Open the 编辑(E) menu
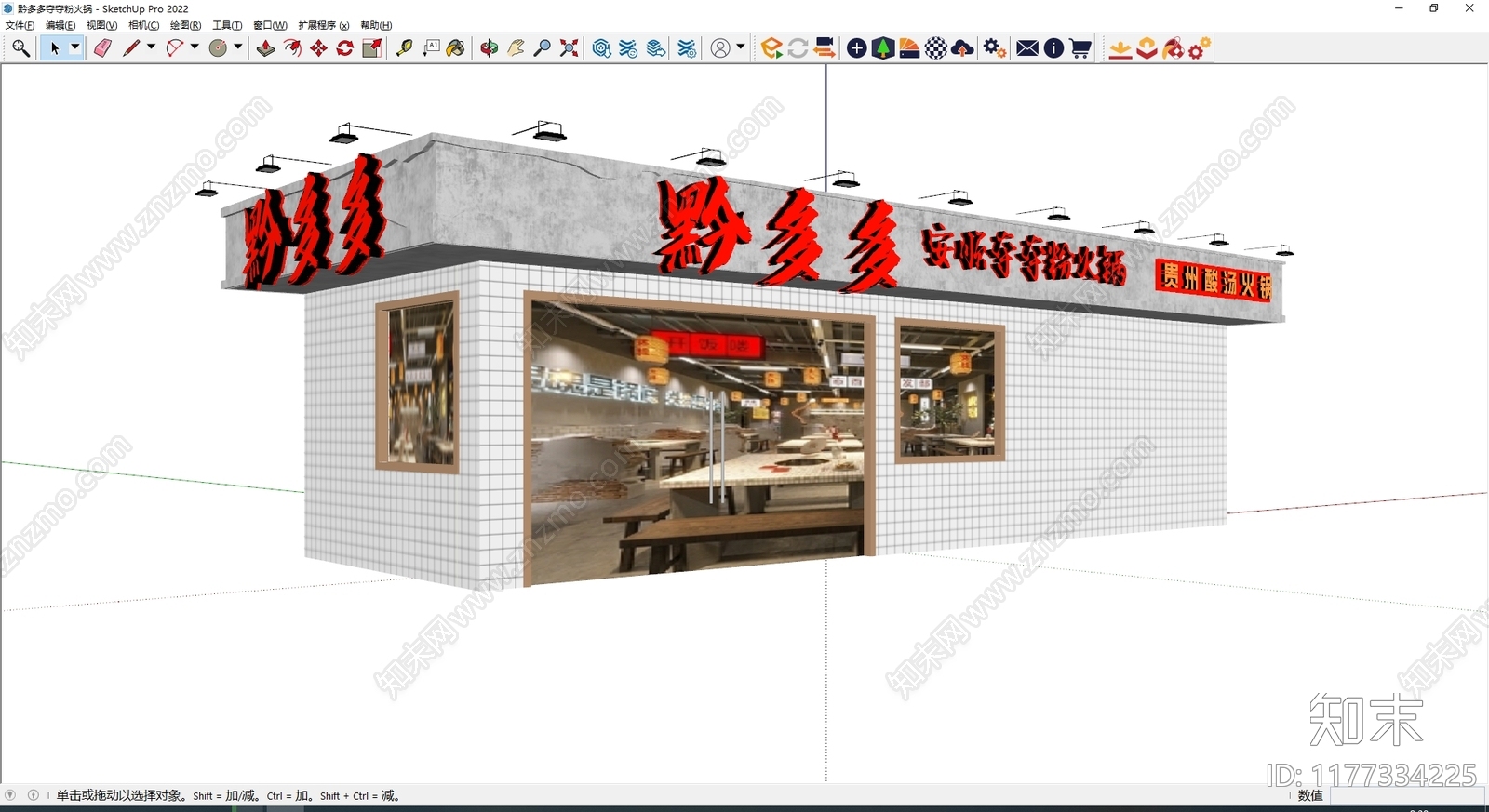This screenshot has width=1489, height=812. pyautogui.click(x=60, y=25)
